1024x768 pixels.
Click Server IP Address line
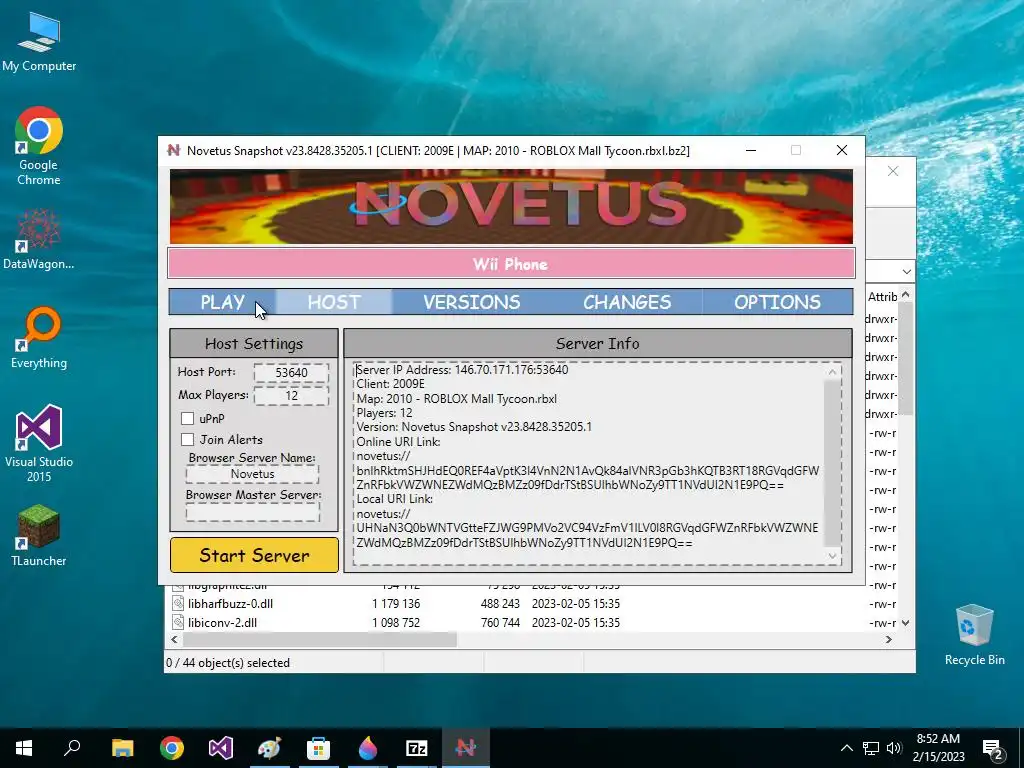462,370
